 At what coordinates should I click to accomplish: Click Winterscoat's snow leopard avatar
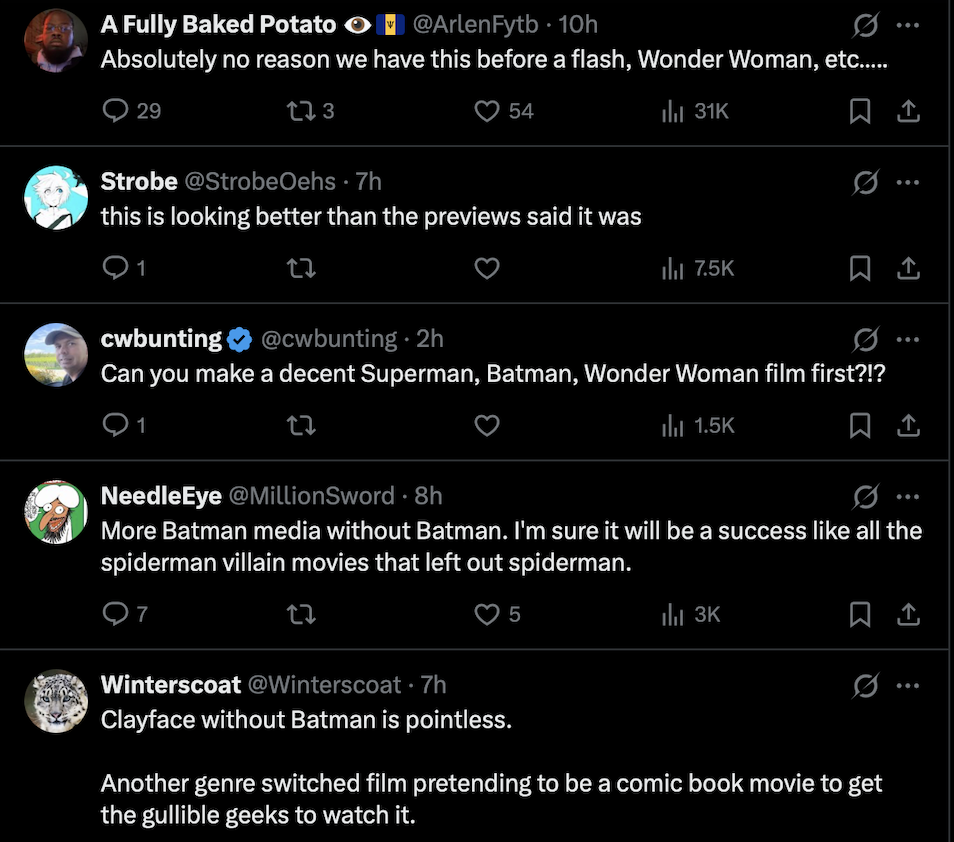[x=56, y=701]
